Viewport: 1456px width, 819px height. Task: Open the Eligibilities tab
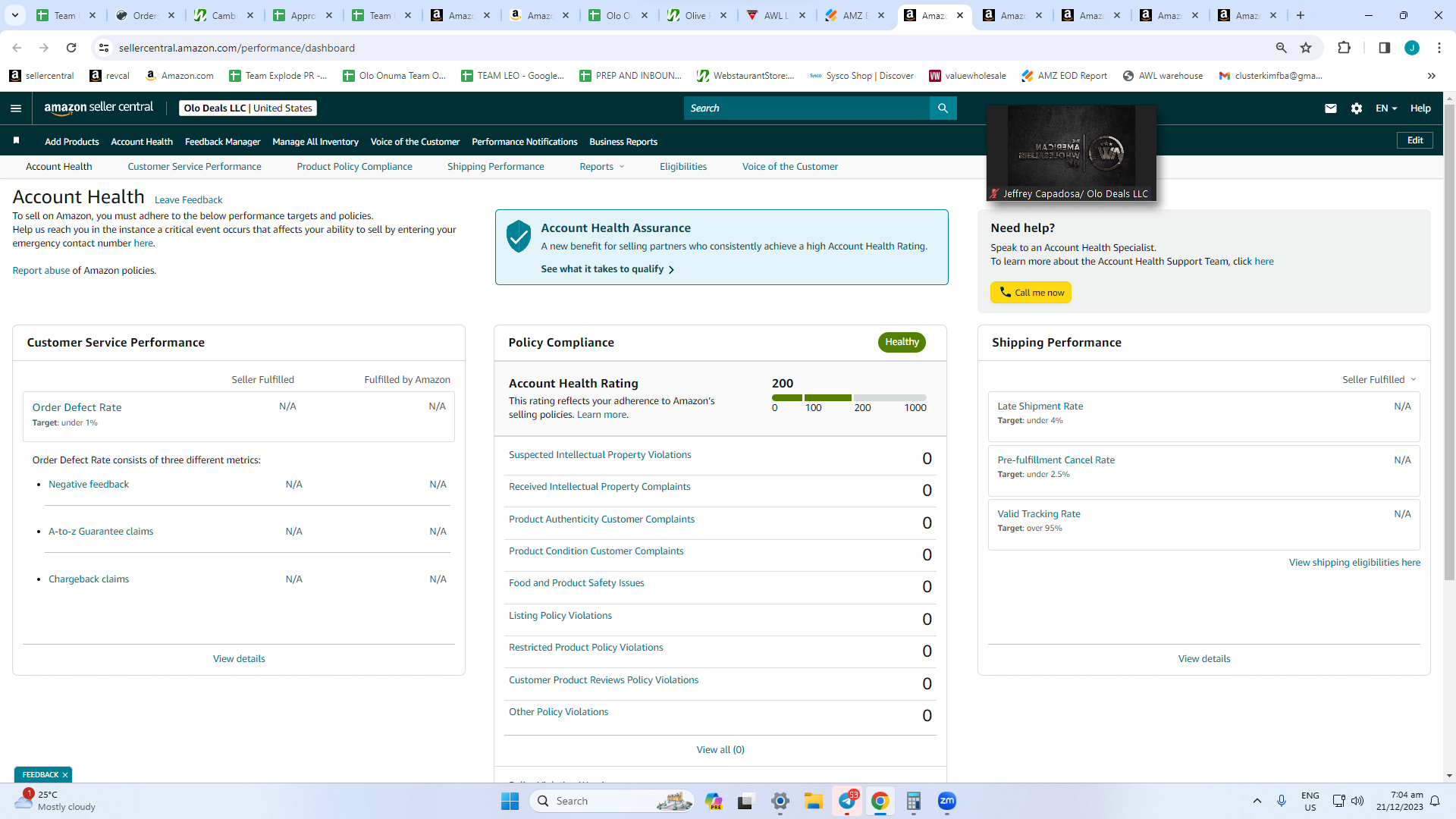click(x=683, y=167)
